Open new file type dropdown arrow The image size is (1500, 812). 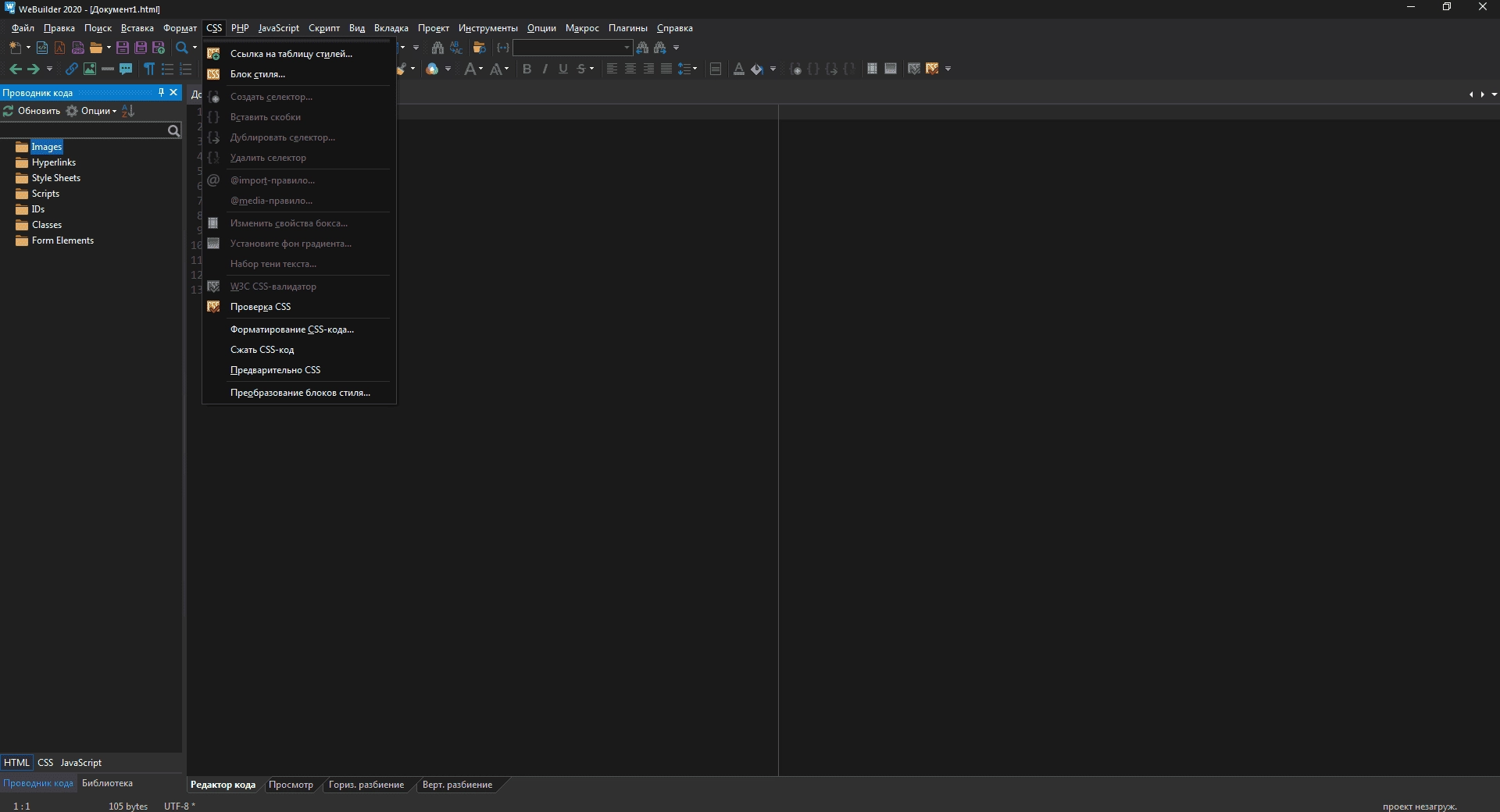(28, 48)
